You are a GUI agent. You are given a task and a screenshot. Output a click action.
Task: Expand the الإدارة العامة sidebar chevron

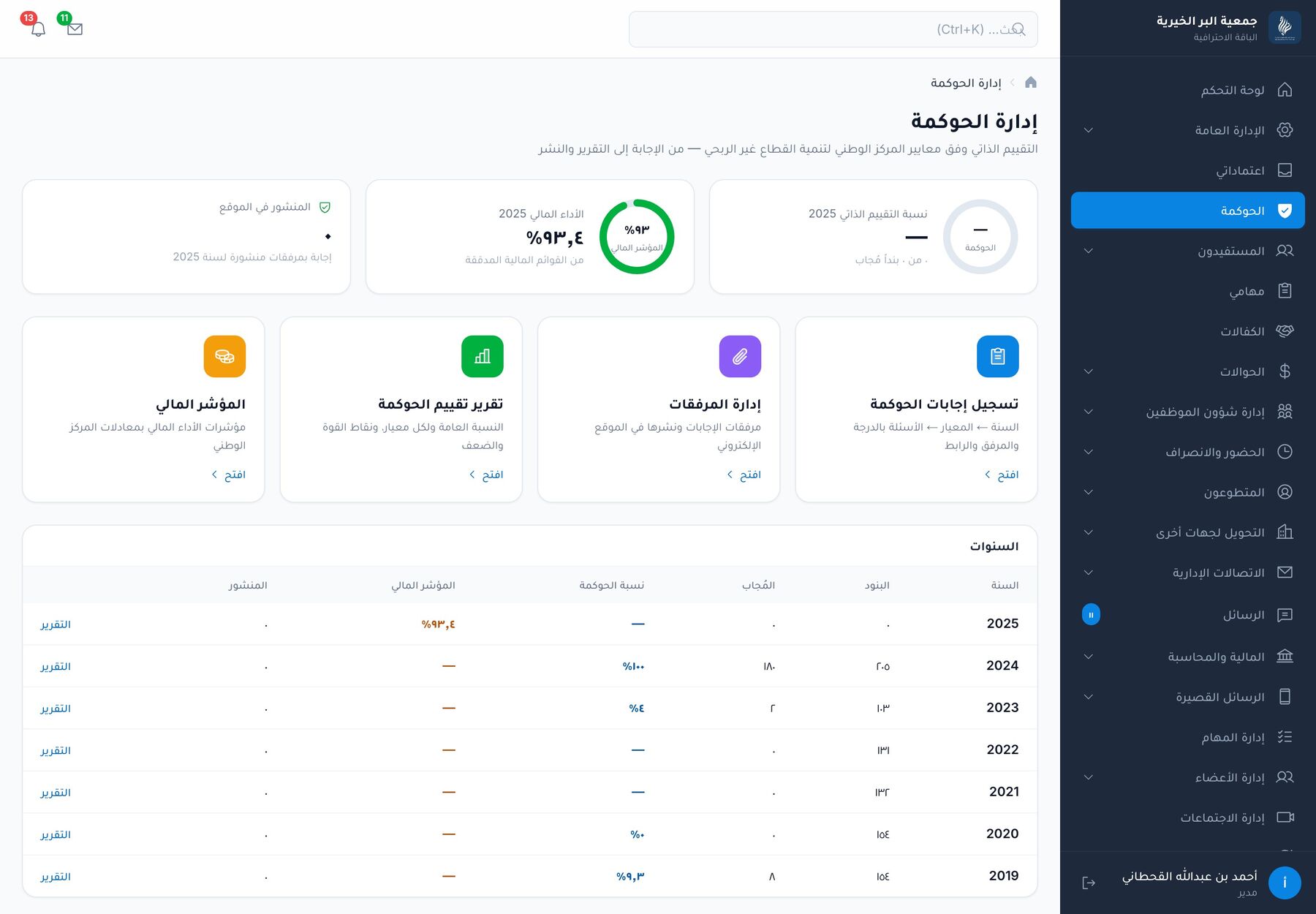point(1089,130)
